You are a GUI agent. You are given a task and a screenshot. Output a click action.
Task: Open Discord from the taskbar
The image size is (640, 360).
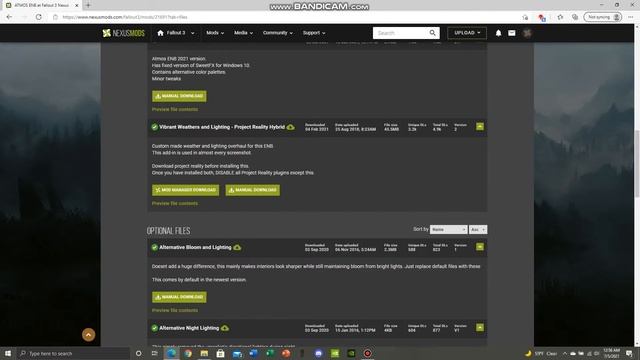(318, 353)
